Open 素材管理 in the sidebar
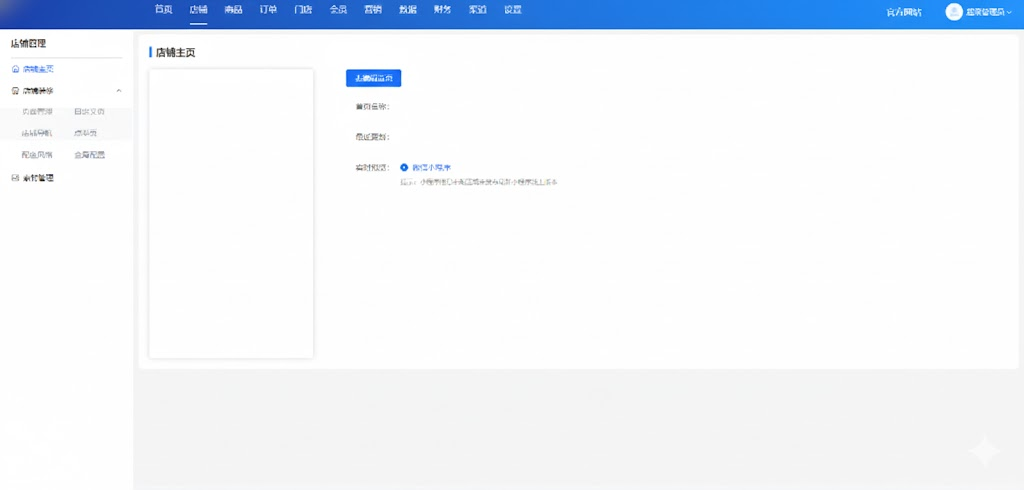 (x=38, y=178)
